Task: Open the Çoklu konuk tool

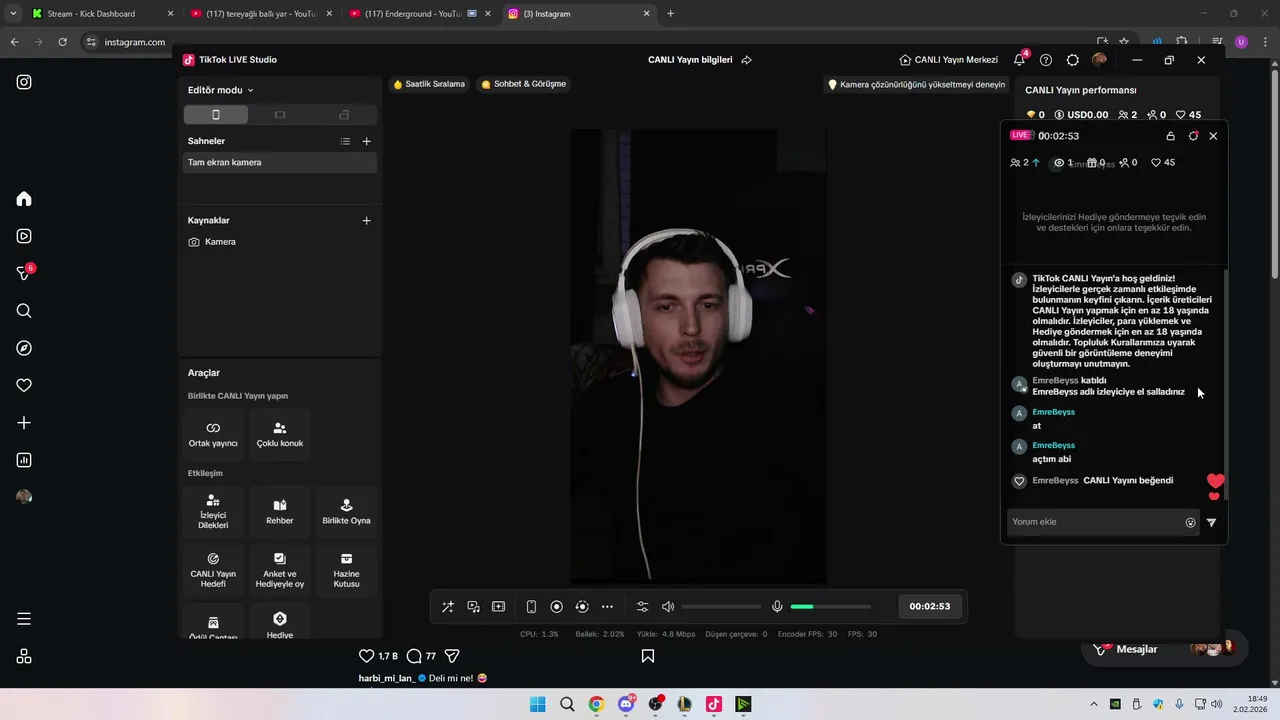Action: point(280,434)
